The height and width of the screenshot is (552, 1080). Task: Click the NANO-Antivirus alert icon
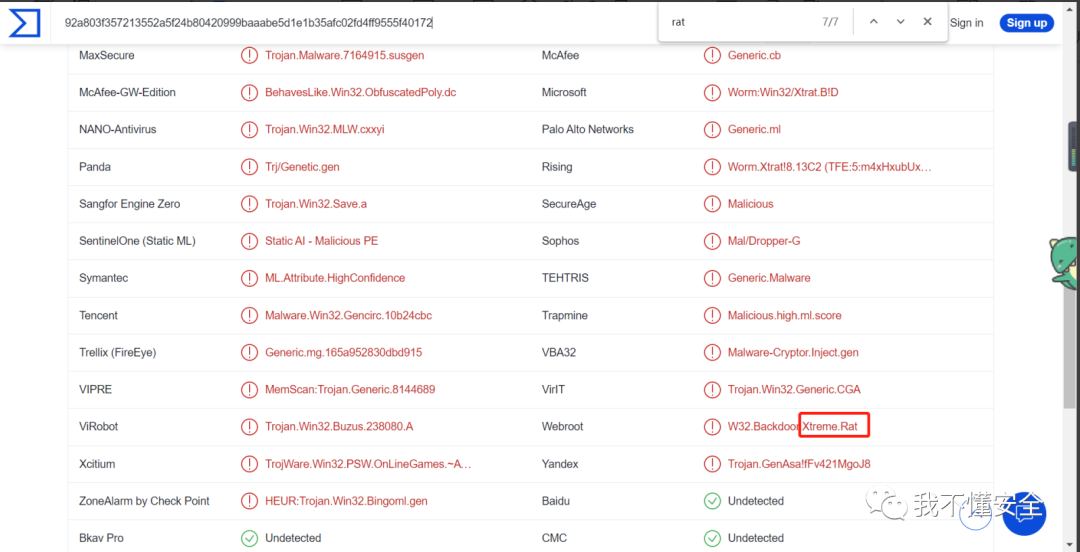point(249,130)
